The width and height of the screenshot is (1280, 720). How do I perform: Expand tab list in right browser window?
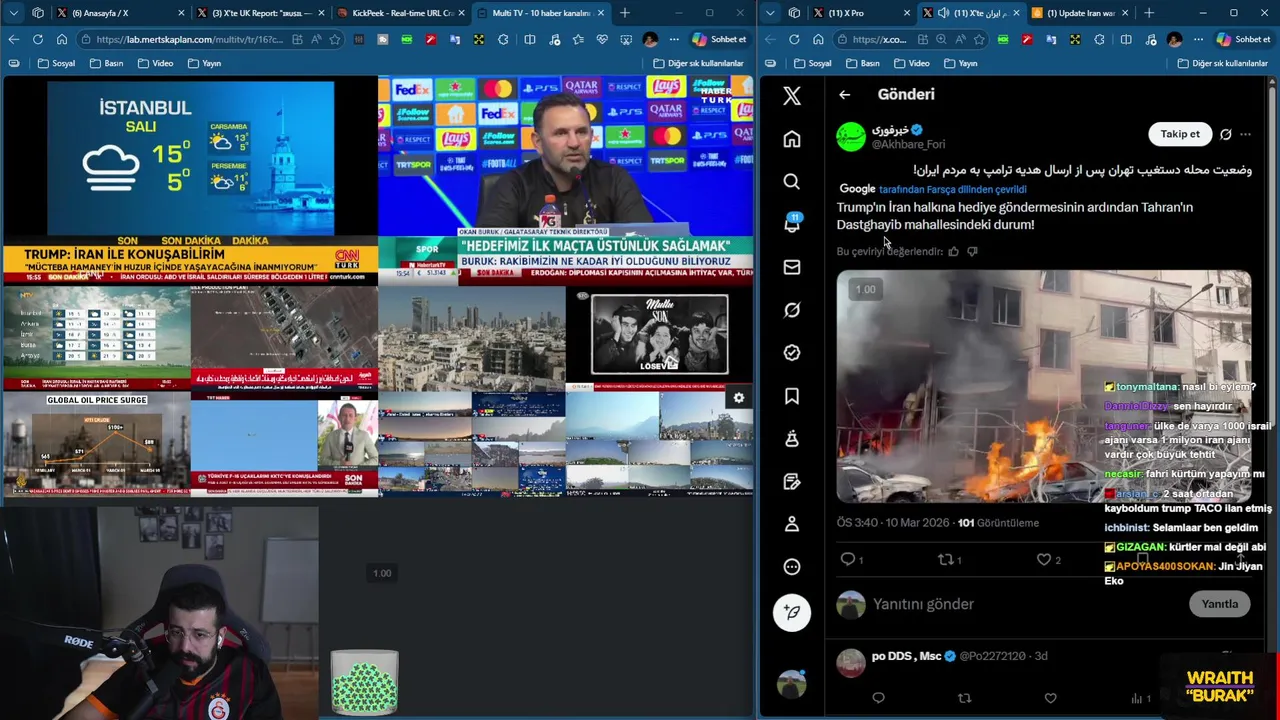coord(770,13)
